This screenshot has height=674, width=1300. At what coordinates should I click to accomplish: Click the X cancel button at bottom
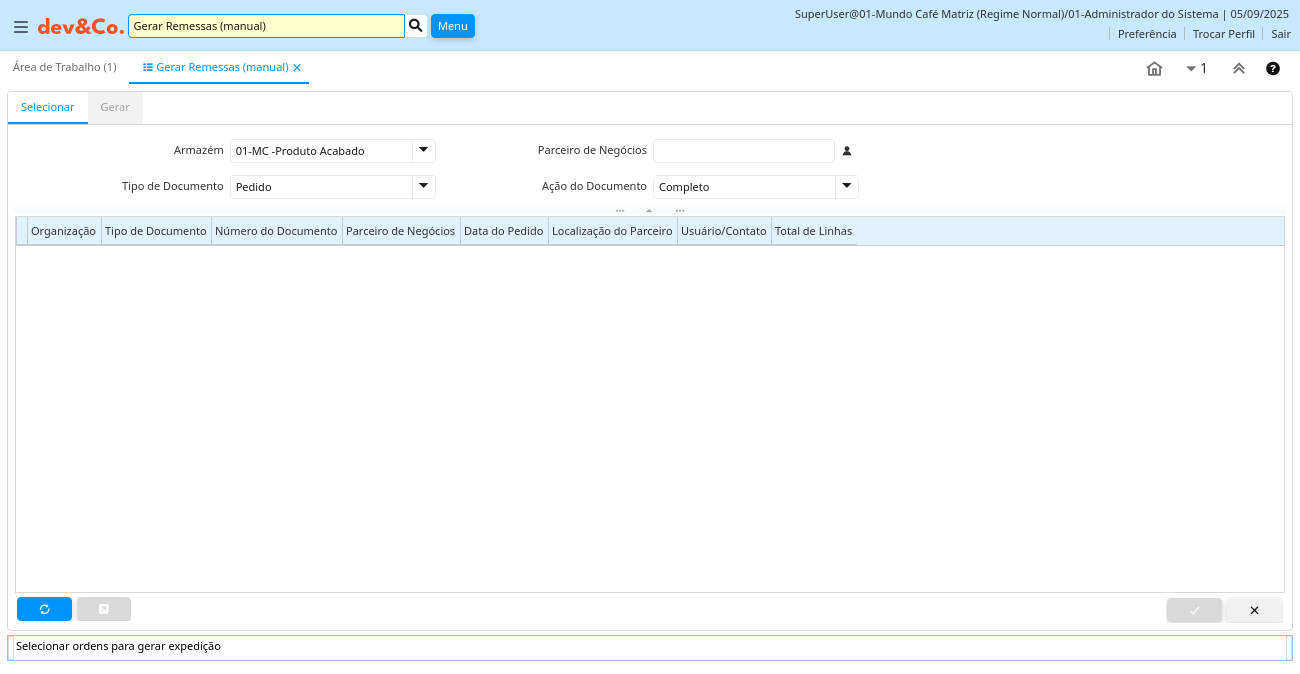[1254, 610]
